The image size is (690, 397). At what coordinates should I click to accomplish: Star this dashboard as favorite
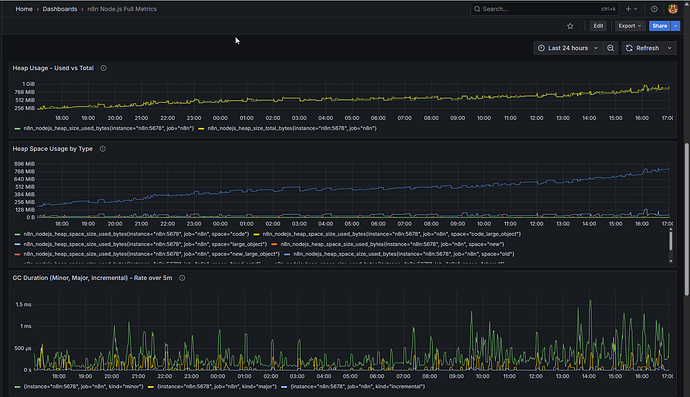click(x=570, y=26)
